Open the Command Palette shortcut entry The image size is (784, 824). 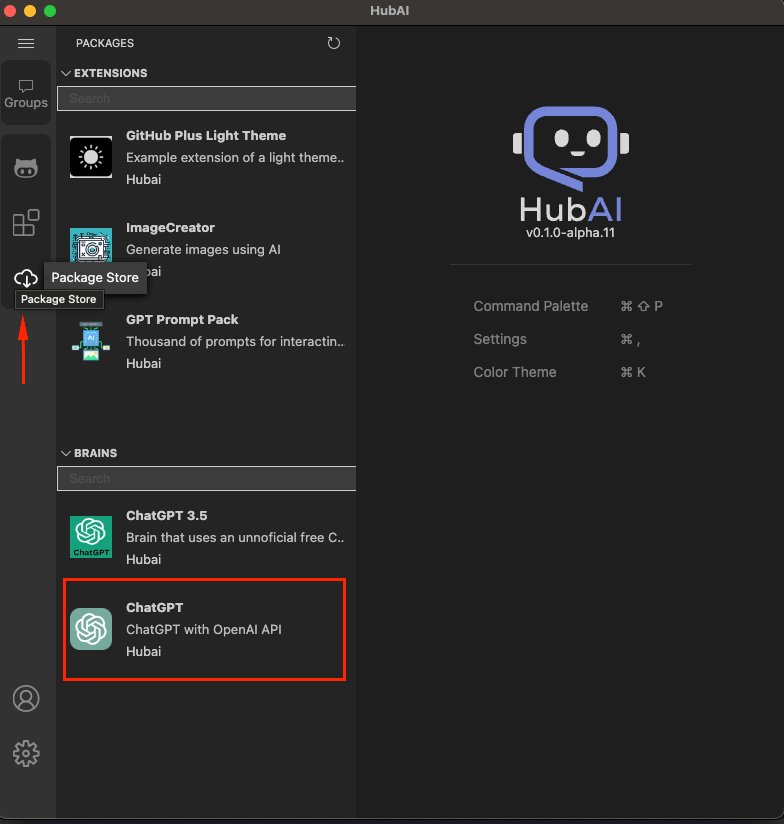pyautogui.click(x=568, y=306)
